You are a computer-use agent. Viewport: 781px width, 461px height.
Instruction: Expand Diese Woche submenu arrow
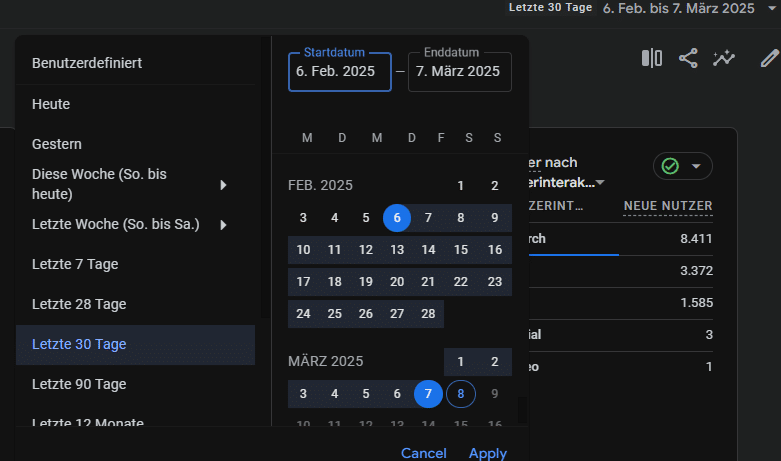223,185
